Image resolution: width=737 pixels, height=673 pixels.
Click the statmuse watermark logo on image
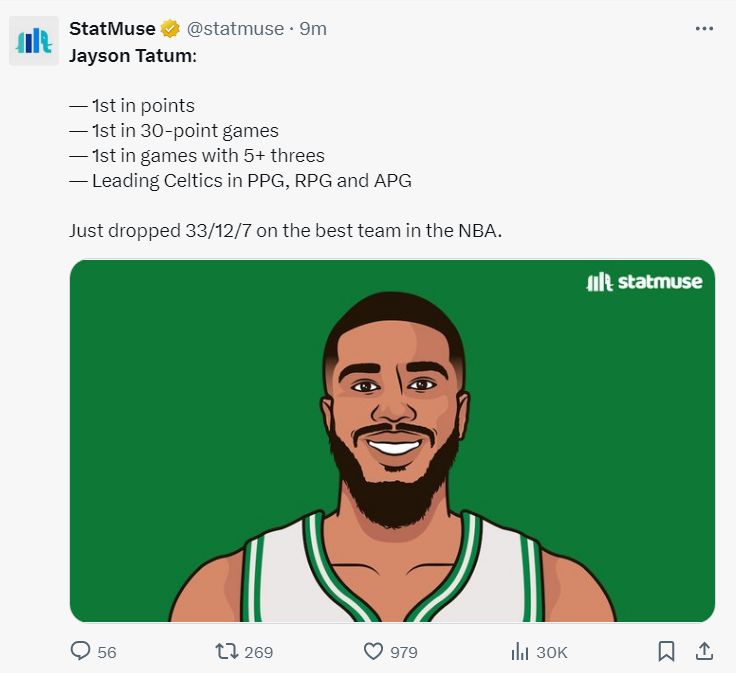click(x=644, y=282)
